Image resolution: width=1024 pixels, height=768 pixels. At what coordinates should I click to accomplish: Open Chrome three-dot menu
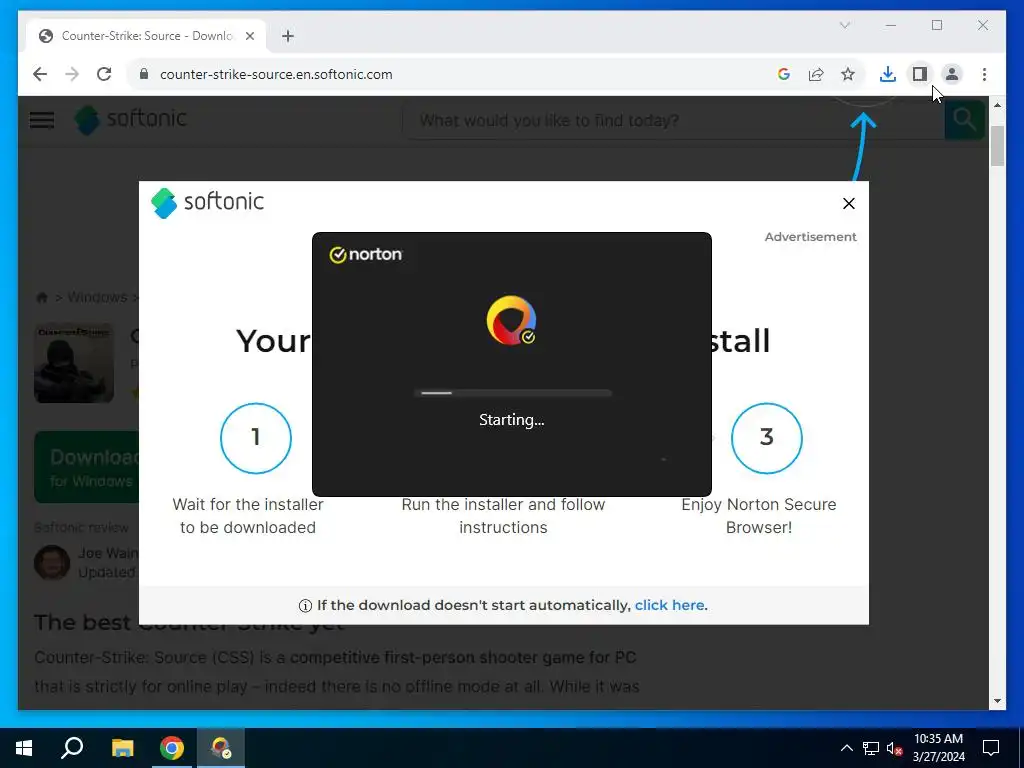click(984, 74)
